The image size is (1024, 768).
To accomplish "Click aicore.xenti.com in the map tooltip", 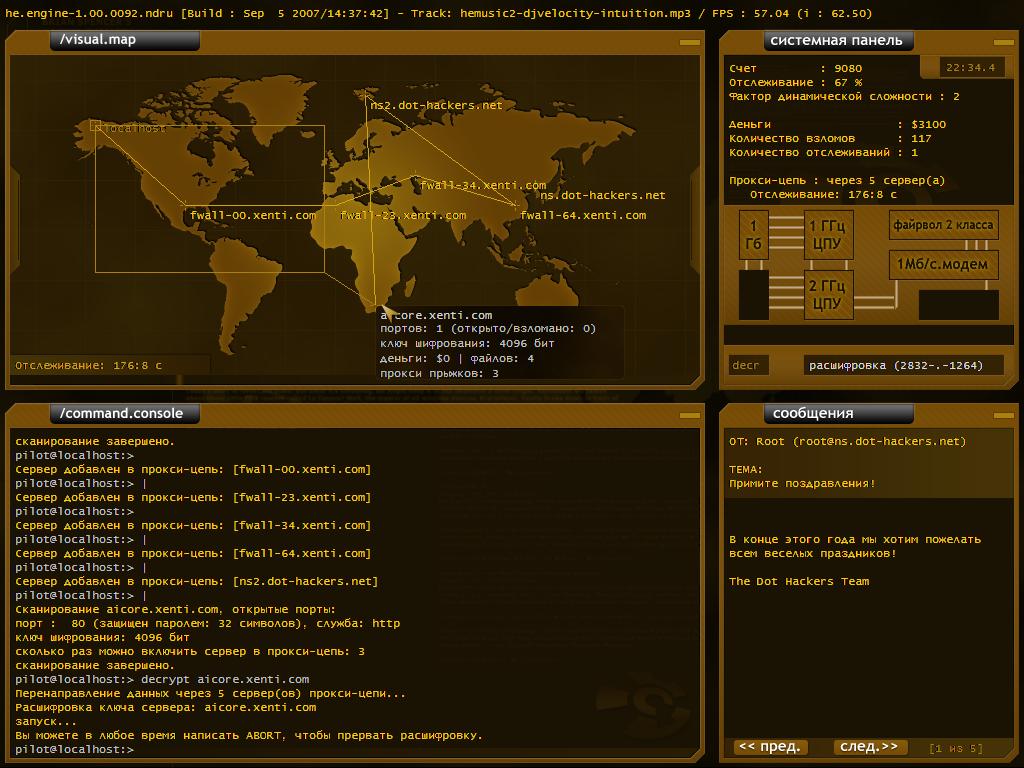I will click(x=436, y=315).
